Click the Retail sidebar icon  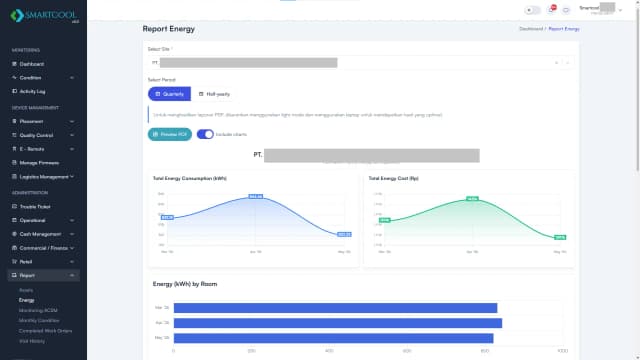coord(14,262)
